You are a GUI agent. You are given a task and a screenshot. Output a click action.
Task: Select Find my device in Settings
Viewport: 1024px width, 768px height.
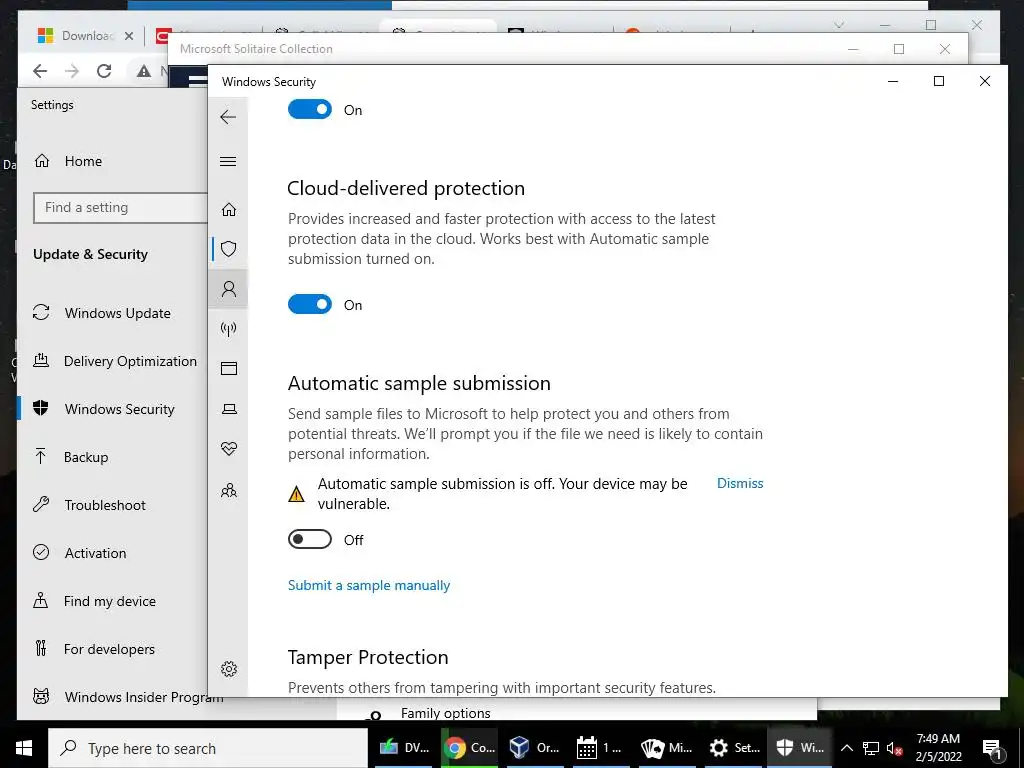(x=112, y=601)
